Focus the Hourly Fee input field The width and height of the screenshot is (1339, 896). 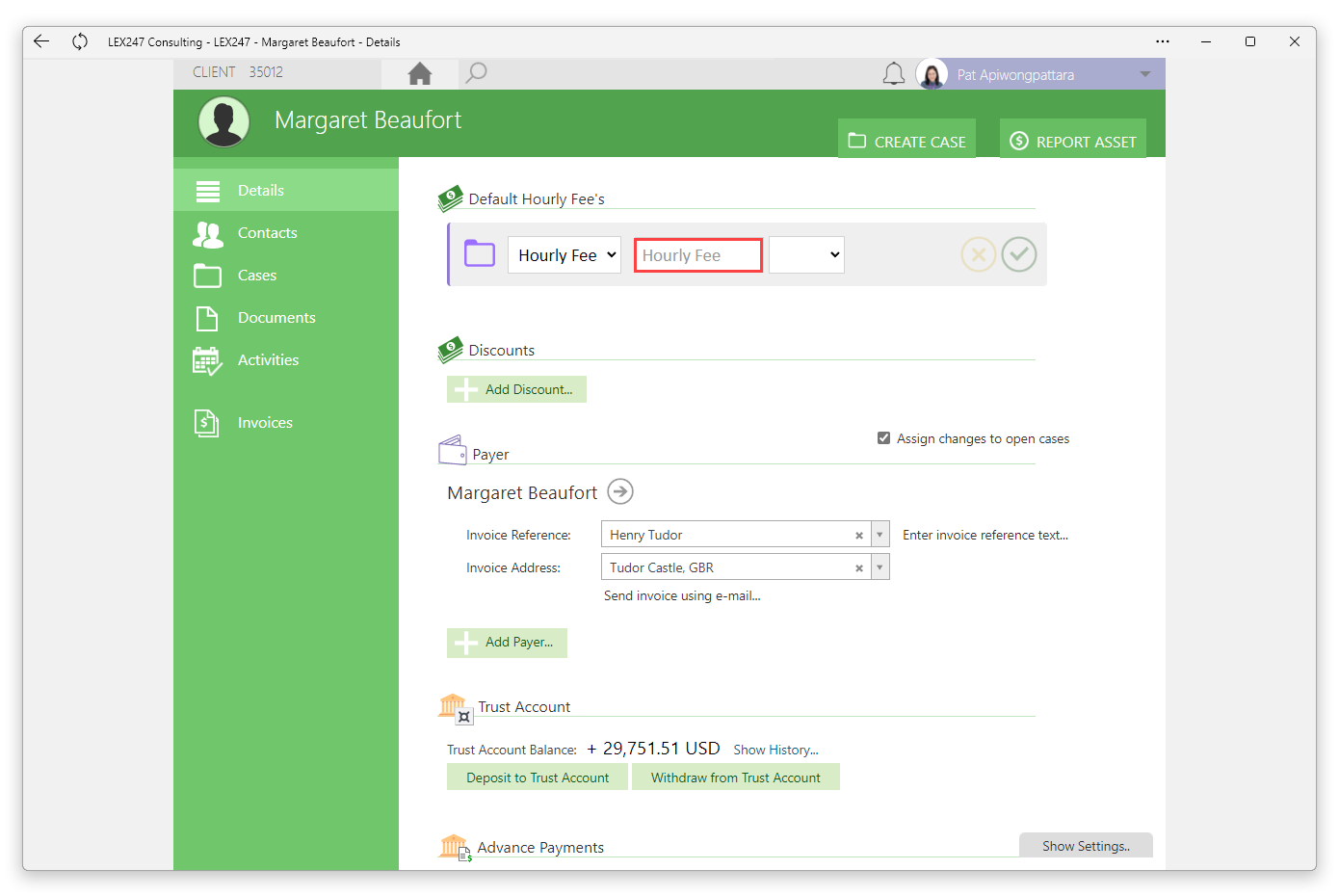698,255
